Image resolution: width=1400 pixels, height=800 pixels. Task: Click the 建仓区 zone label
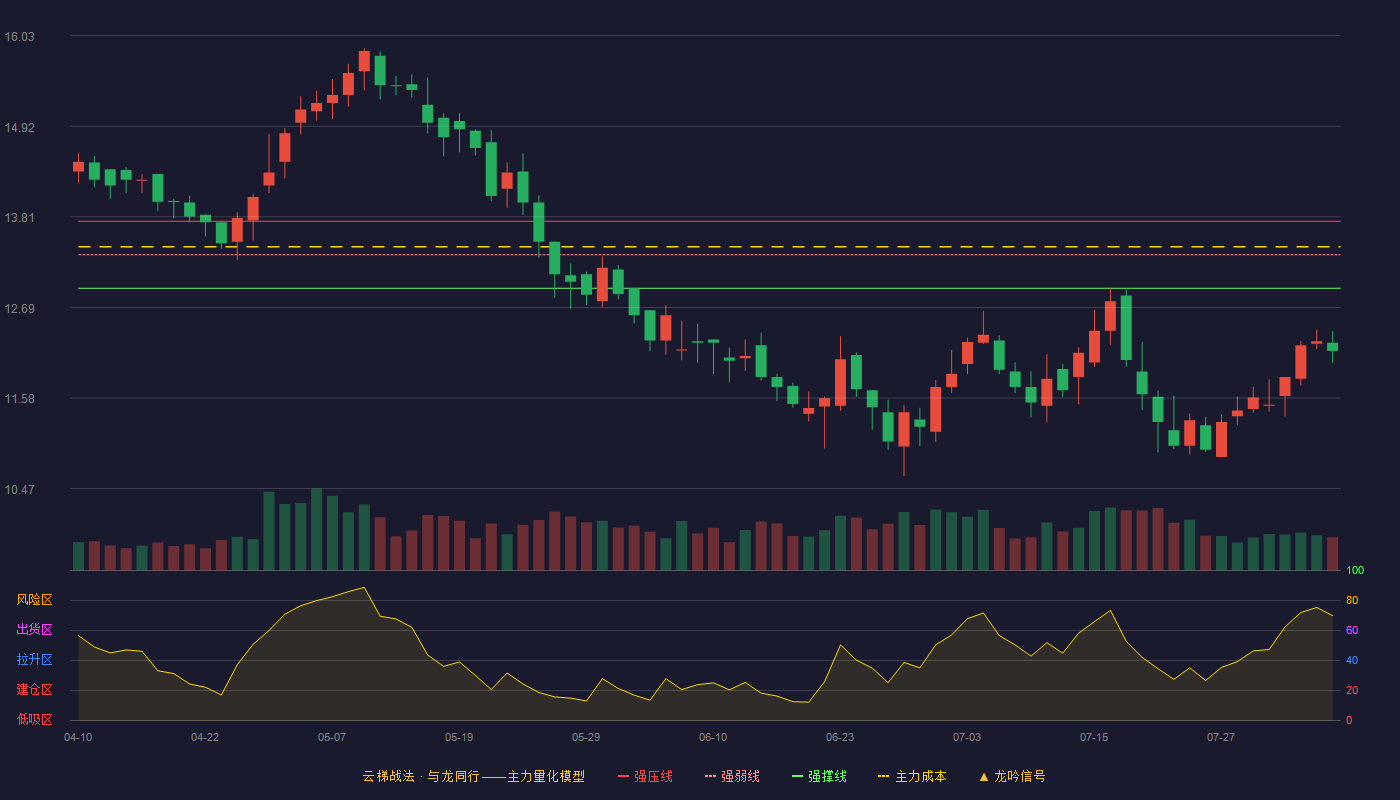pos(34,690)
